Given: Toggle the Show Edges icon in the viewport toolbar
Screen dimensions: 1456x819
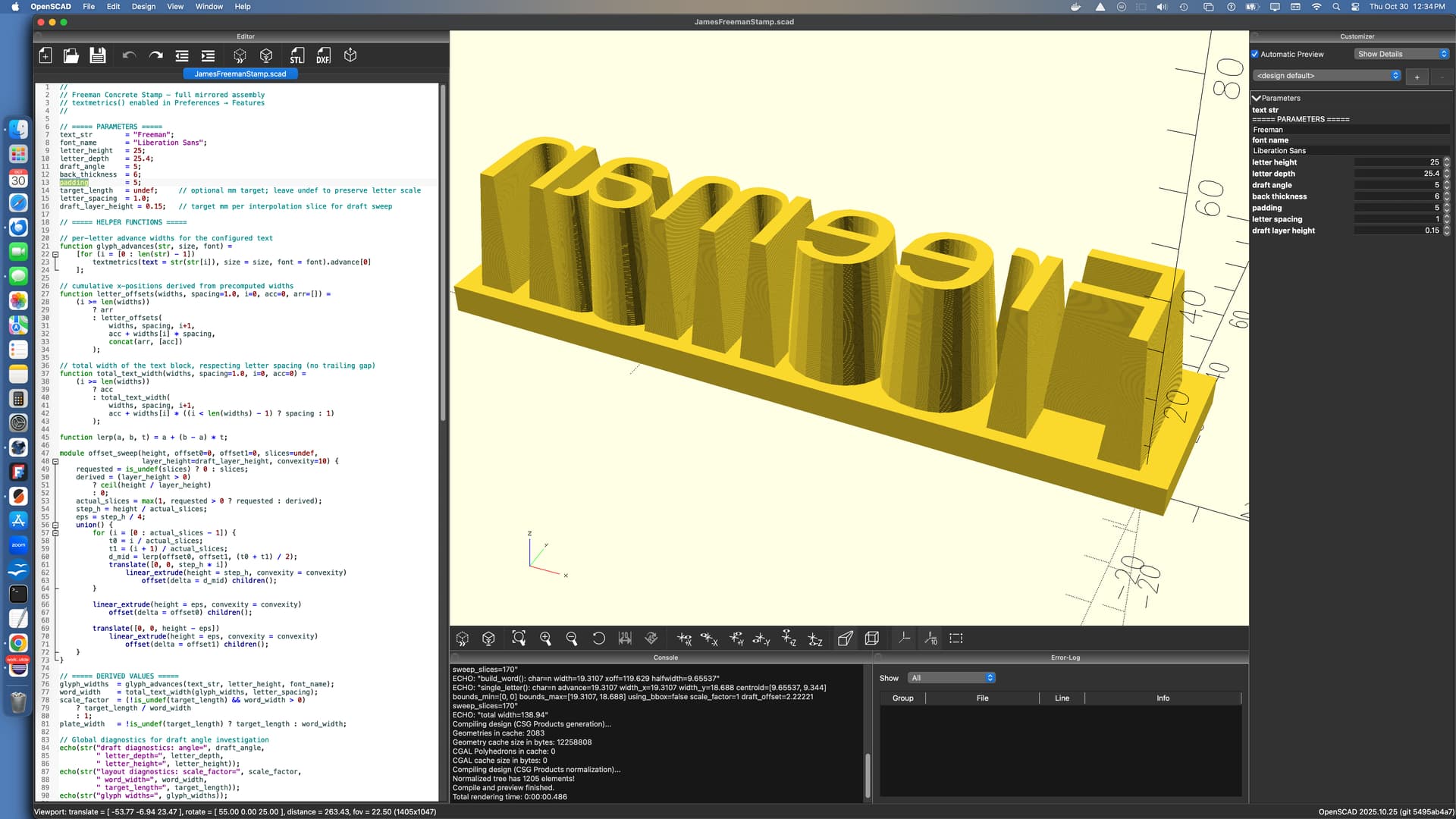Looking at the screenshot, I should coord(955,639).
